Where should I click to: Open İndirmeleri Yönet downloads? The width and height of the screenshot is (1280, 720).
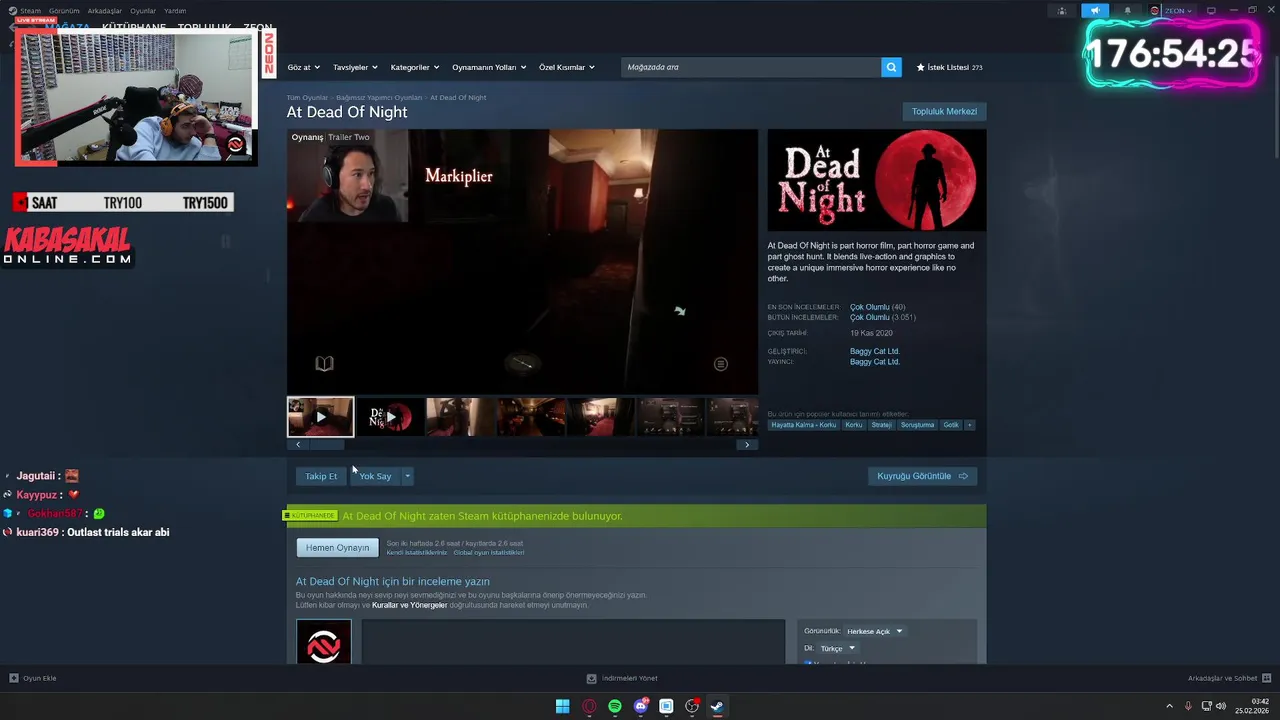(x=622, y=678)
